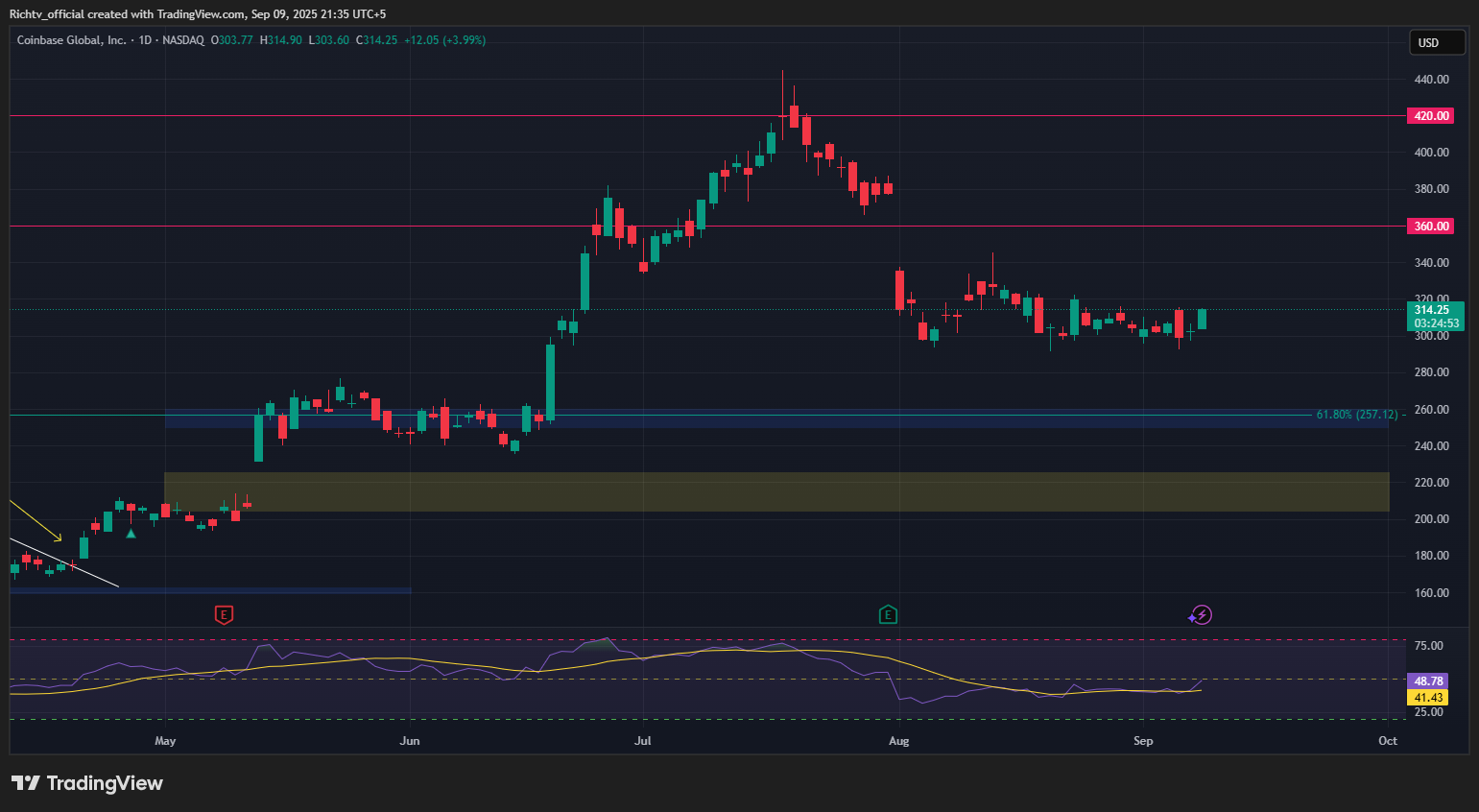Open the USD currency selector
This screenshot has height=812, width=1479.
point(1436,42)
